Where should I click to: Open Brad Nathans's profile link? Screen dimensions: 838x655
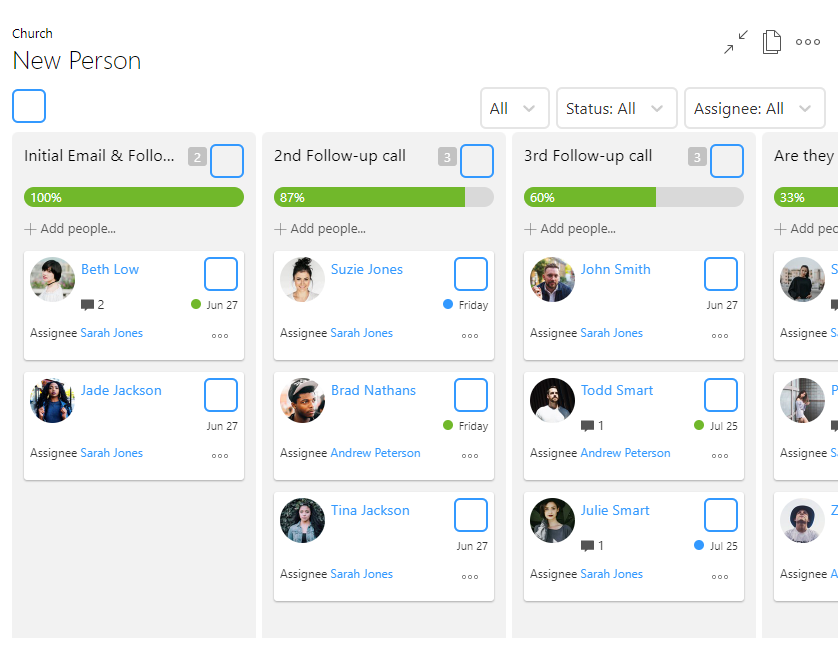point(373,391)
